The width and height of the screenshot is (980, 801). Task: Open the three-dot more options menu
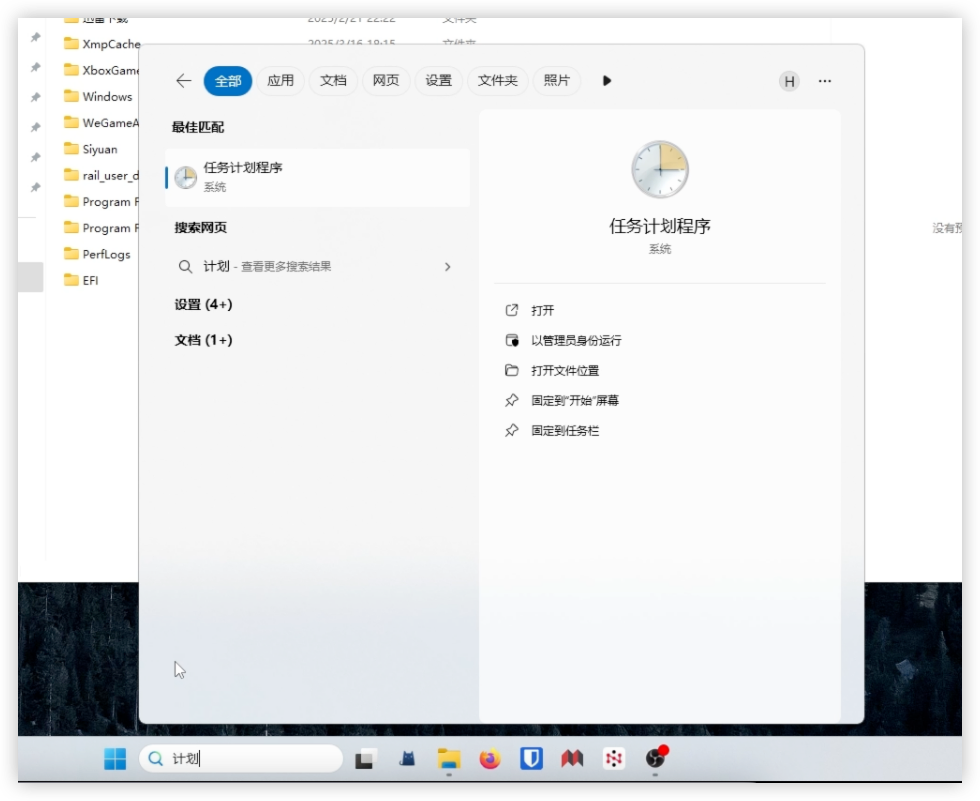coord(825,81)
